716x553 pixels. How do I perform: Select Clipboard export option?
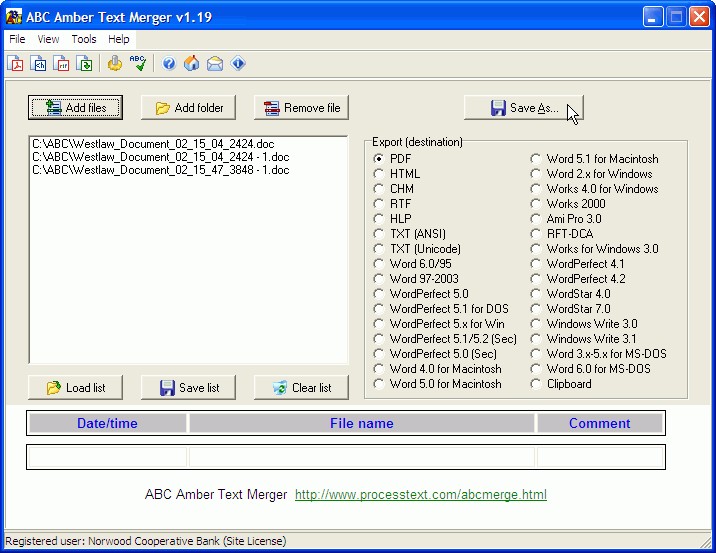536,384
